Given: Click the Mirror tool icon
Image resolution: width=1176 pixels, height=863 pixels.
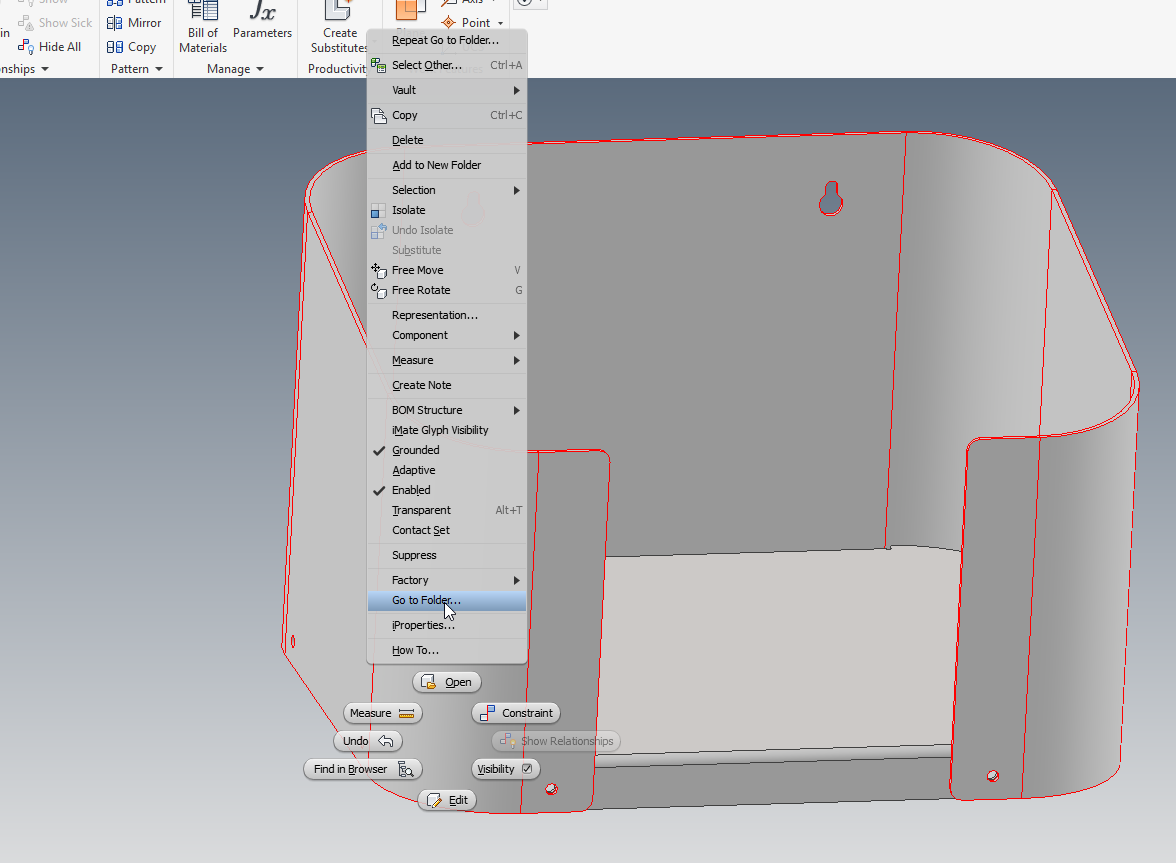Looking at the screenshot, I should [115, 22].
